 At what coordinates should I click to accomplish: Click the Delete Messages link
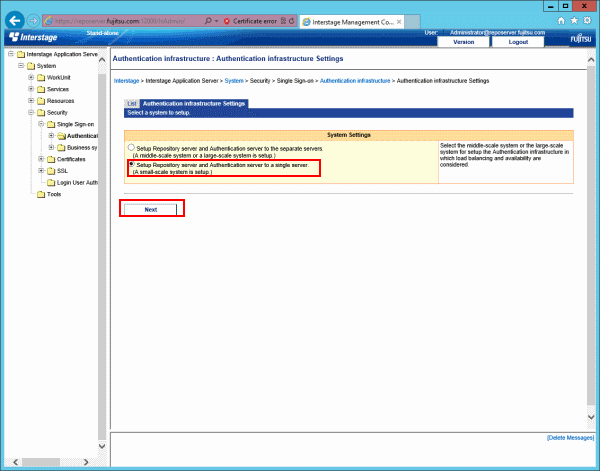coord(570,438)
